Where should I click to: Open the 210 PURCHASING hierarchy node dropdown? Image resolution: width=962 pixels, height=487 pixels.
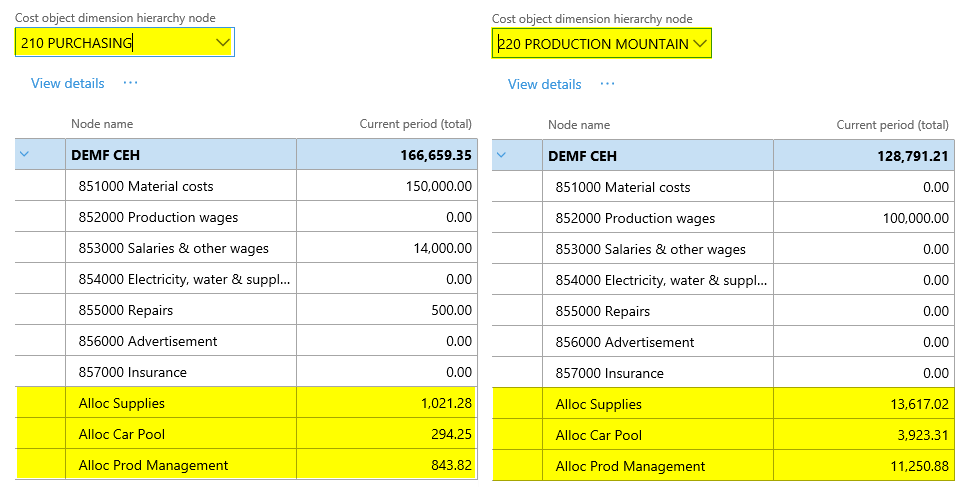click(222, 42)
